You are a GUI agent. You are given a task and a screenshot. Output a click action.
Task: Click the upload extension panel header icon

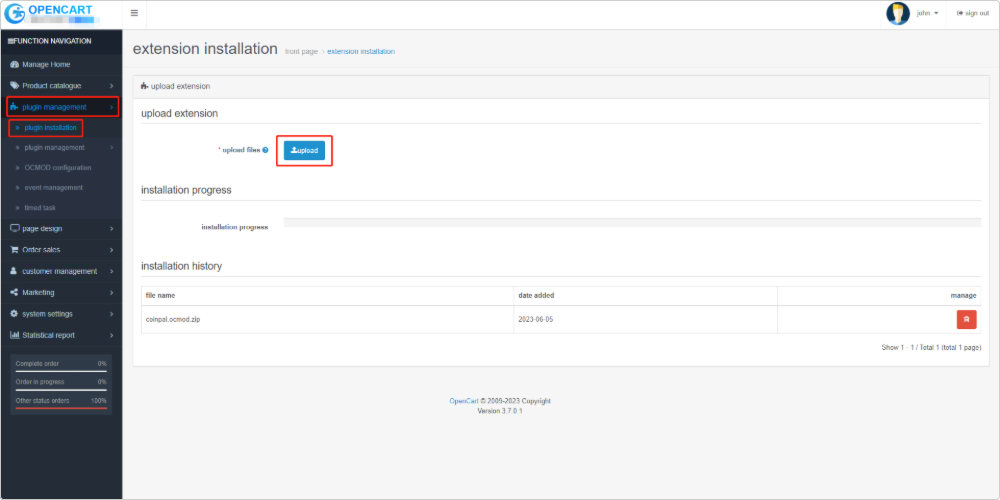144,86
